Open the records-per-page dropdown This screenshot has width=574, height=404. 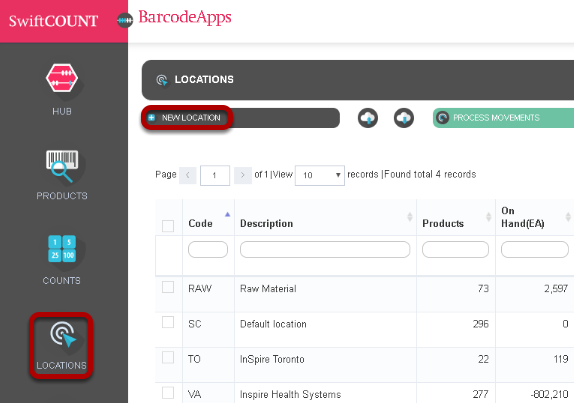click(x=320, y=175)
